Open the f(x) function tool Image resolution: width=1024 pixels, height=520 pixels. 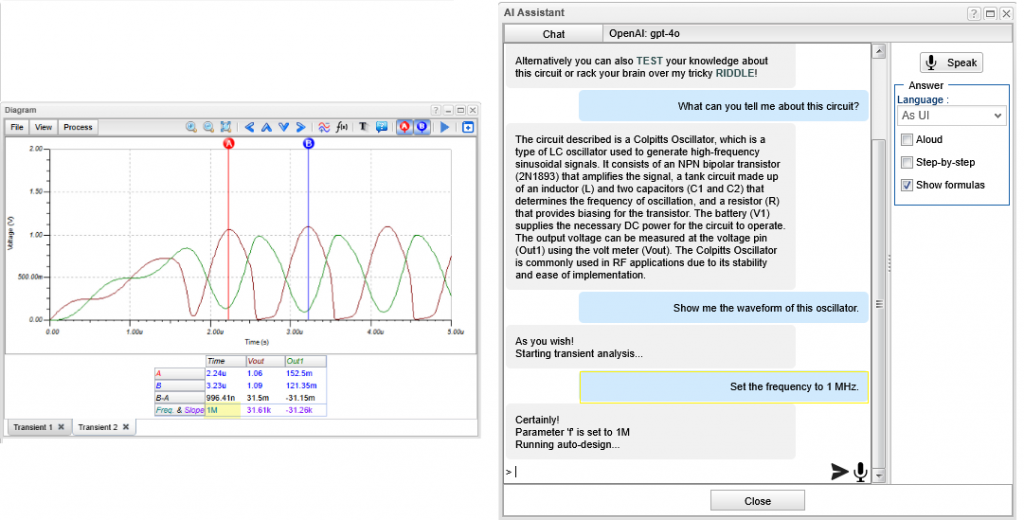(x=342, y=127)
